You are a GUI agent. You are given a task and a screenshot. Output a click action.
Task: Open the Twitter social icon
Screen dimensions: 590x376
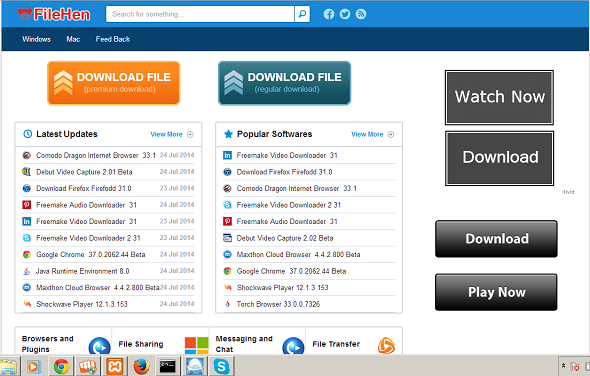[345, 14]
